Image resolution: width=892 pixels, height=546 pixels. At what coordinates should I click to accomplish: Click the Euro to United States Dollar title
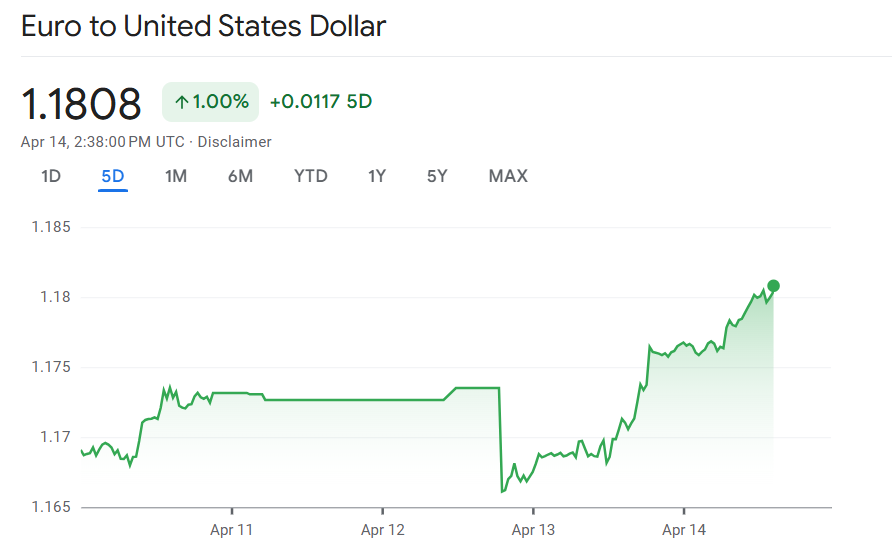pyautogui.click(x=203, y=27)
